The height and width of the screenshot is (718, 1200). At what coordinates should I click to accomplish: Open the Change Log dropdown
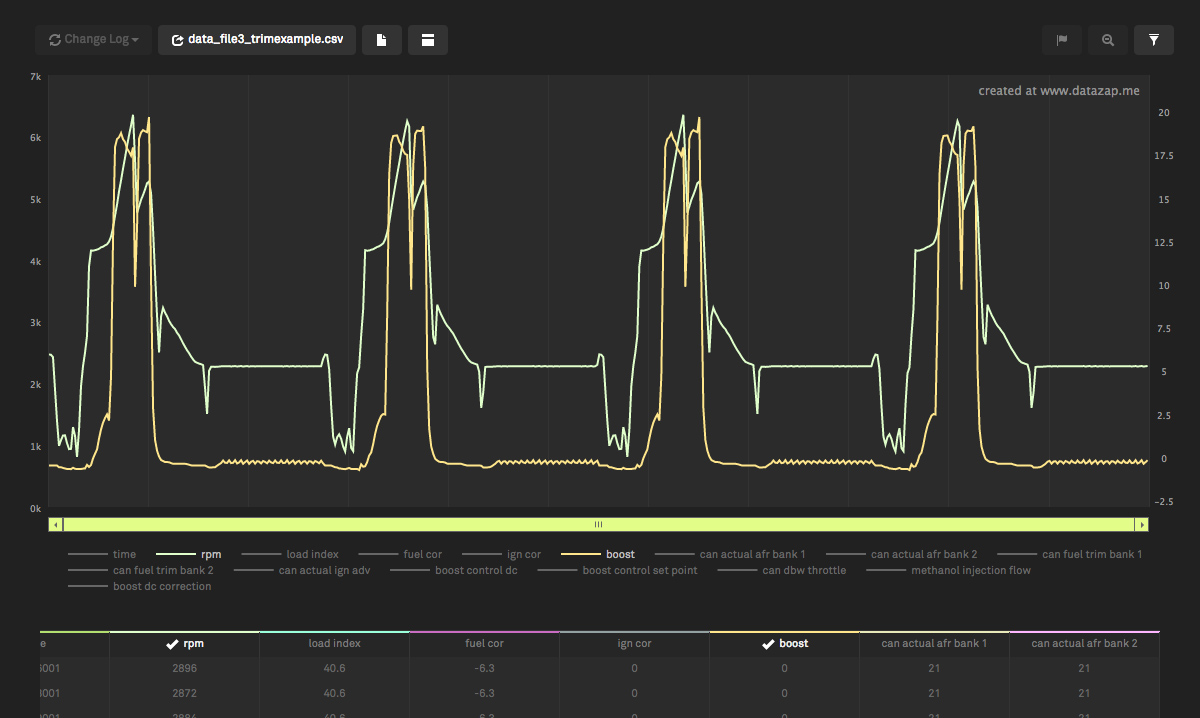click(94, 40)
